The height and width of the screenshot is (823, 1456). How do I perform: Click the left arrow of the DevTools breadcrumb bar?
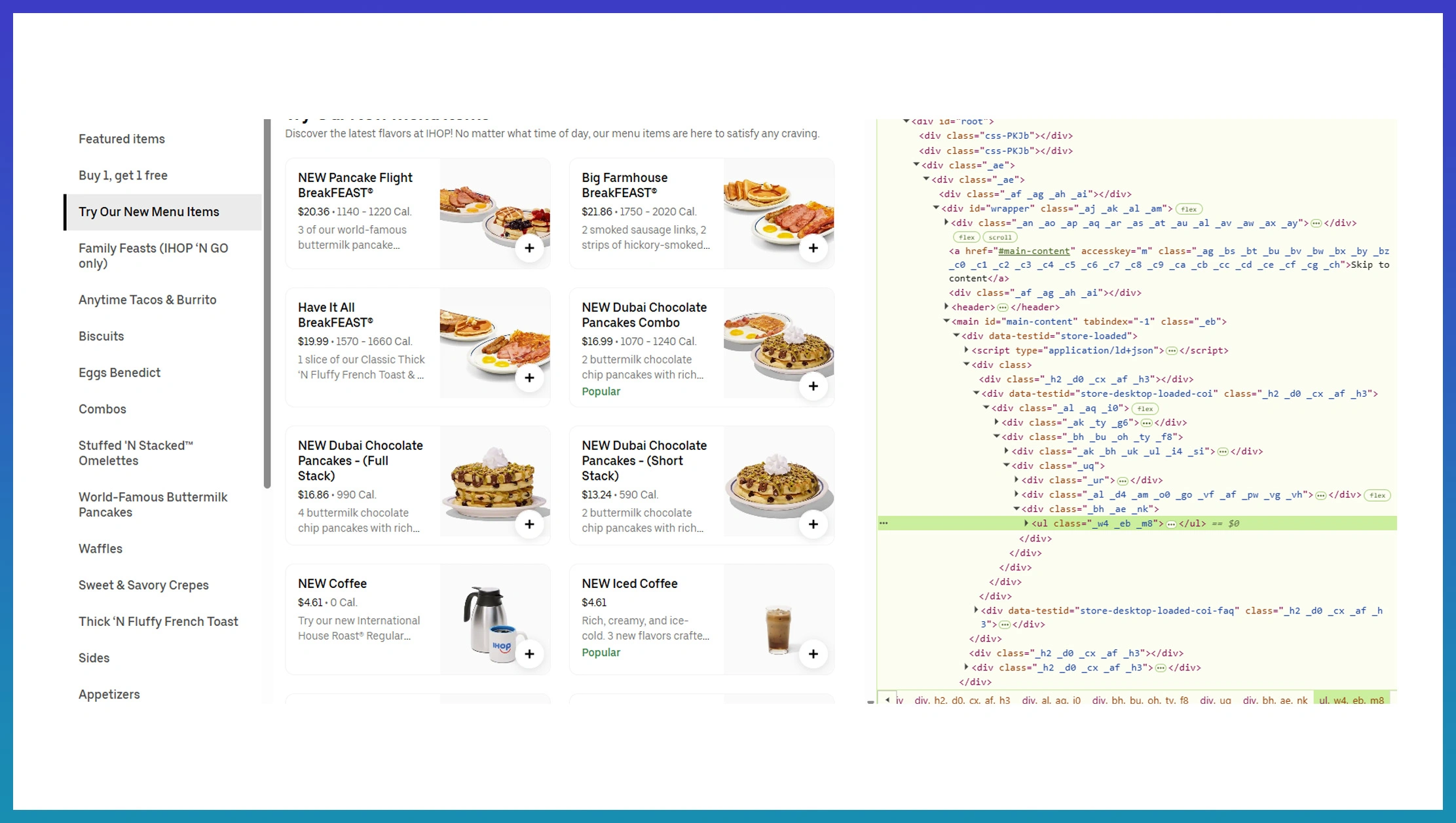887,700
